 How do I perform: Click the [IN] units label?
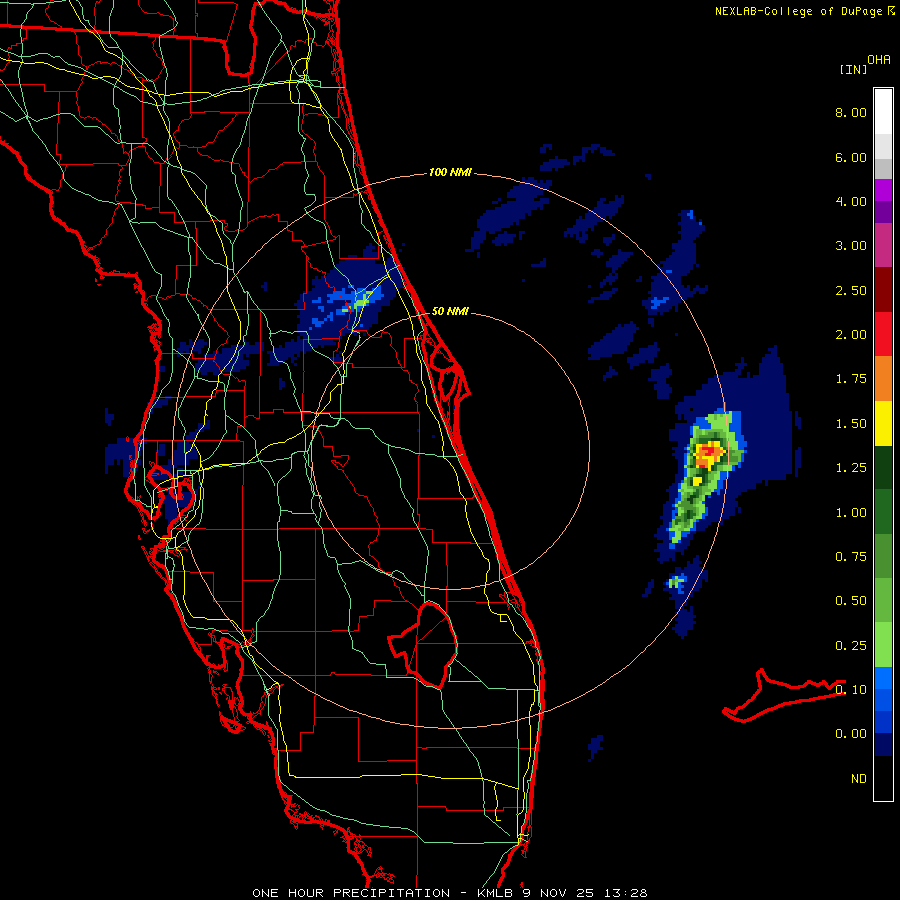point(853,69)
